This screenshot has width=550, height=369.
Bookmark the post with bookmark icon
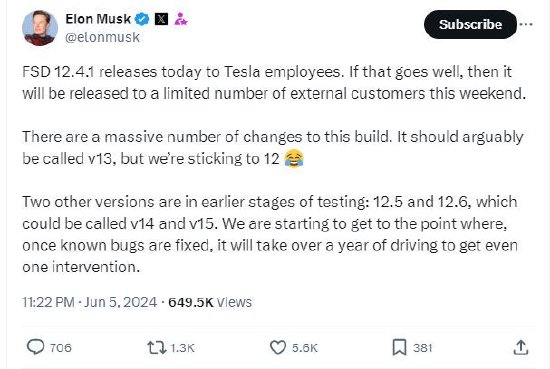(x=399, y=347)
